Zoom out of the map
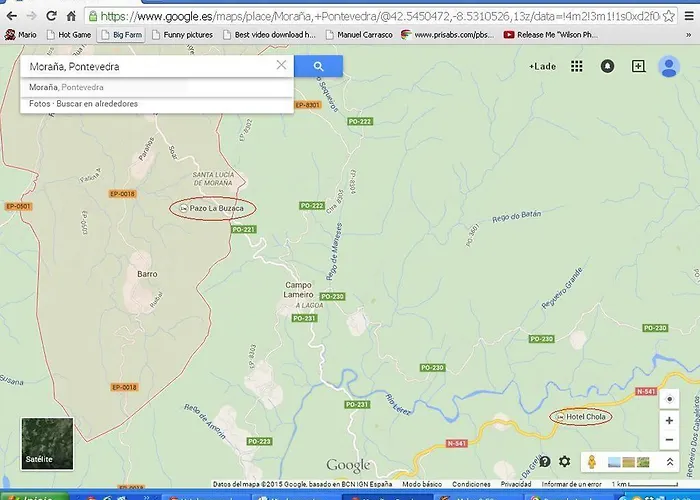 coord(669,441)
